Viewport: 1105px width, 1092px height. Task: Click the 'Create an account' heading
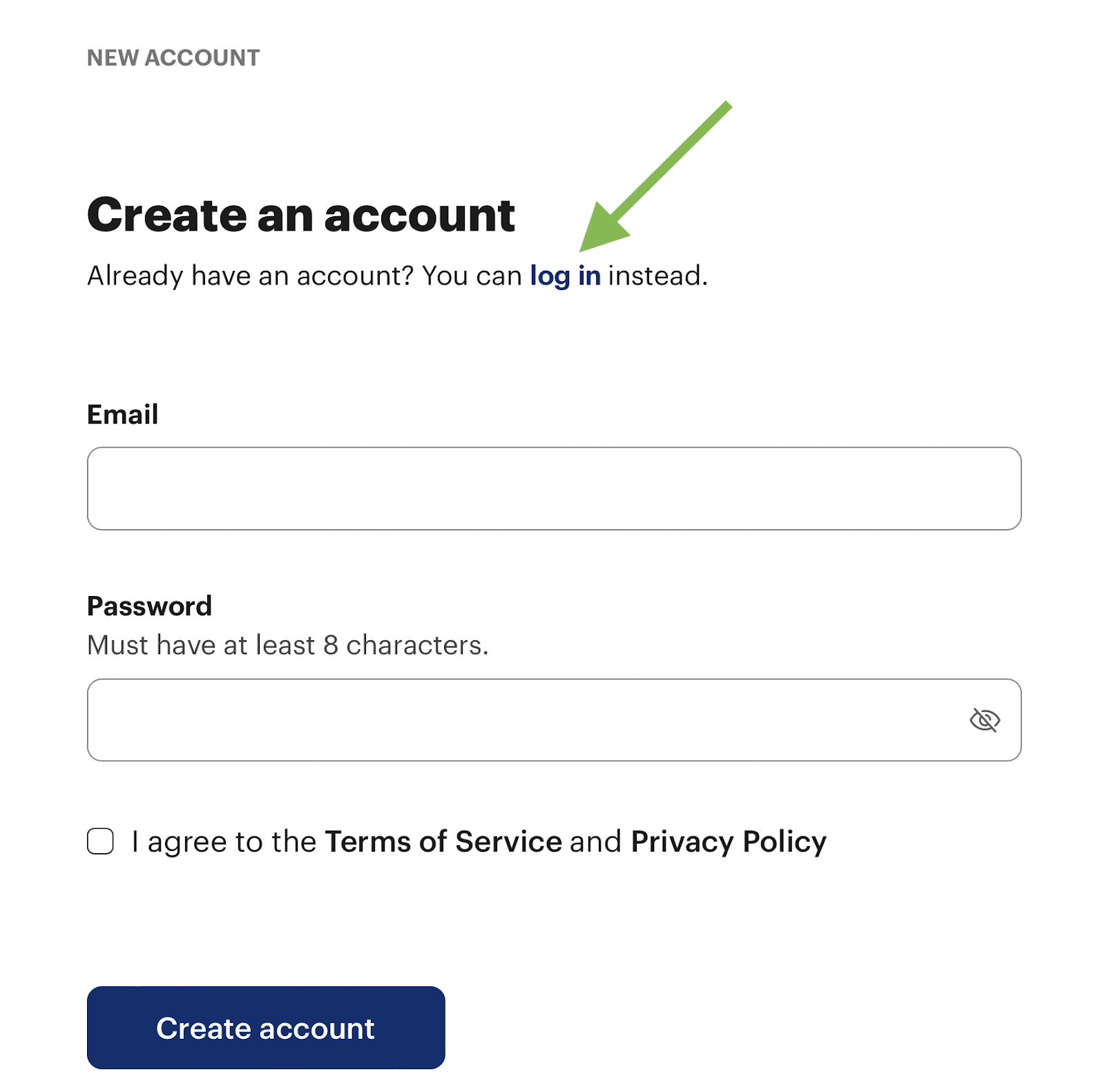pos(301,215)
